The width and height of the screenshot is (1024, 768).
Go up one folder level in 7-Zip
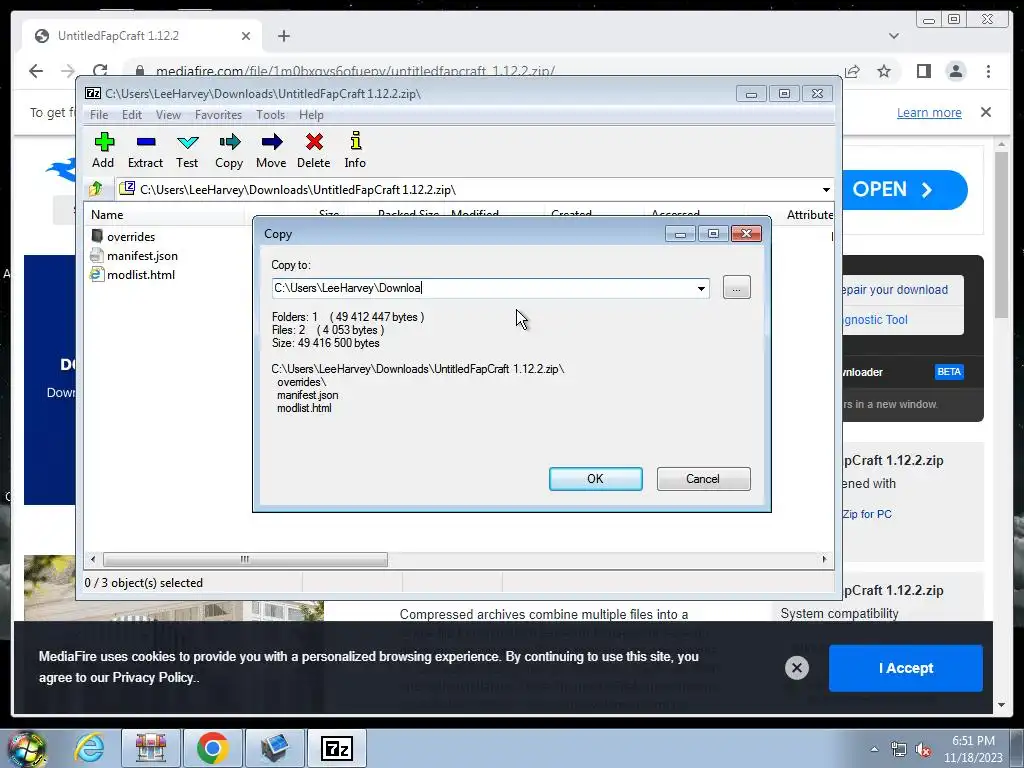click(x=96, y=189)
